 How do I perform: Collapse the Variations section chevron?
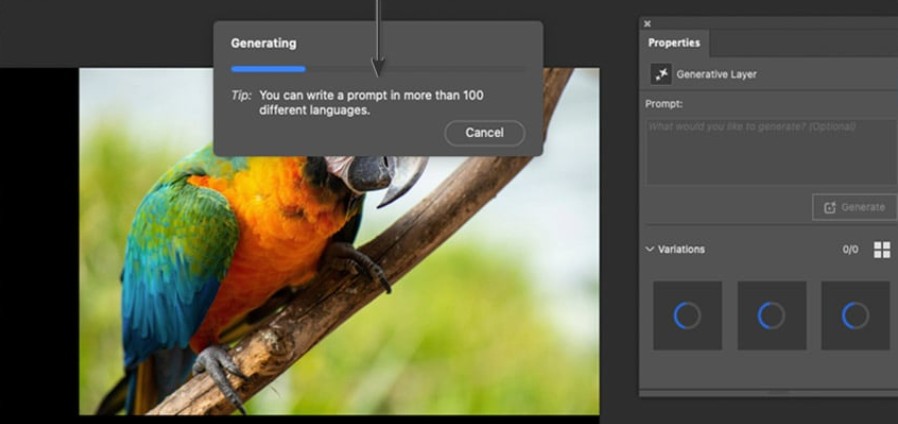tap(650, 249)
